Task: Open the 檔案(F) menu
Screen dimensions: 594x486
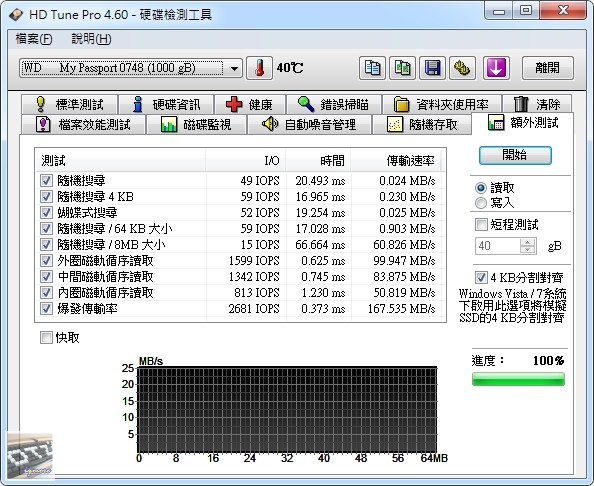Action: tap(34, 39)
